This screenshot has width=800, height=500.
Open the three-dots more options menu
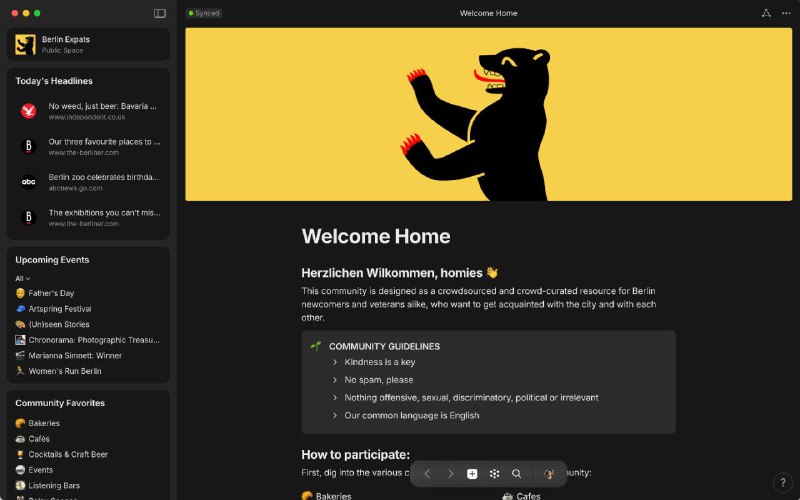pos(786,13)
